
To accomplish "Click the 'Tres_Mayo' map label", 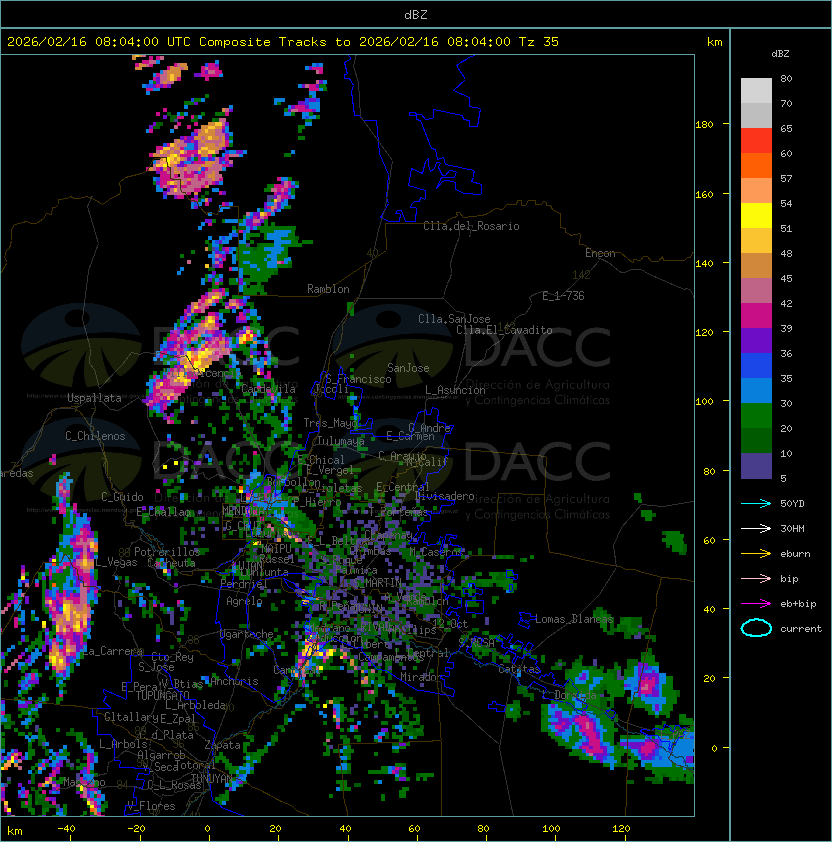I will coord(330,423).
